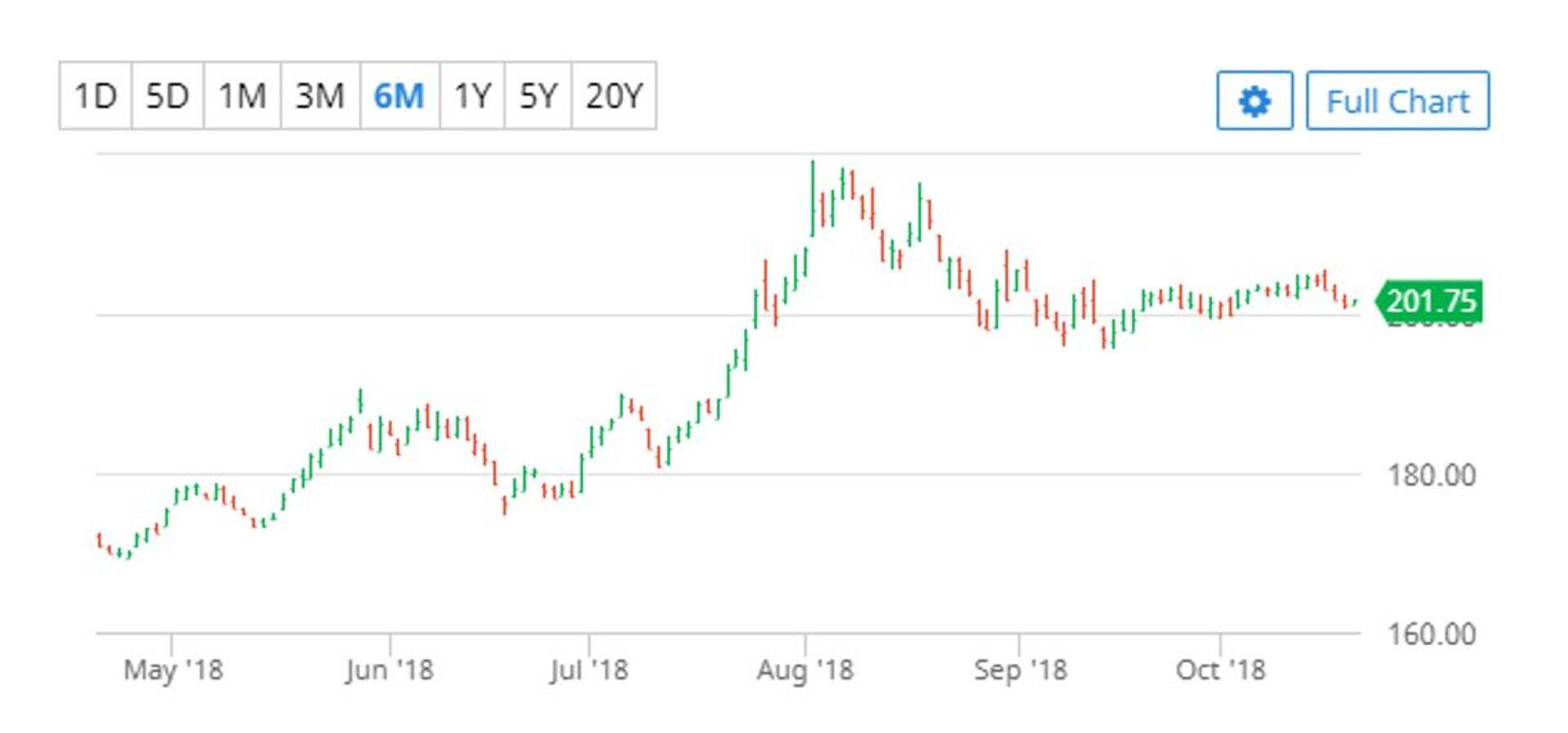Show the 5Y price history
Image resolution: width=1568 pixels, height=733 pixels.
pyautogui.click(x=538, y=96)
